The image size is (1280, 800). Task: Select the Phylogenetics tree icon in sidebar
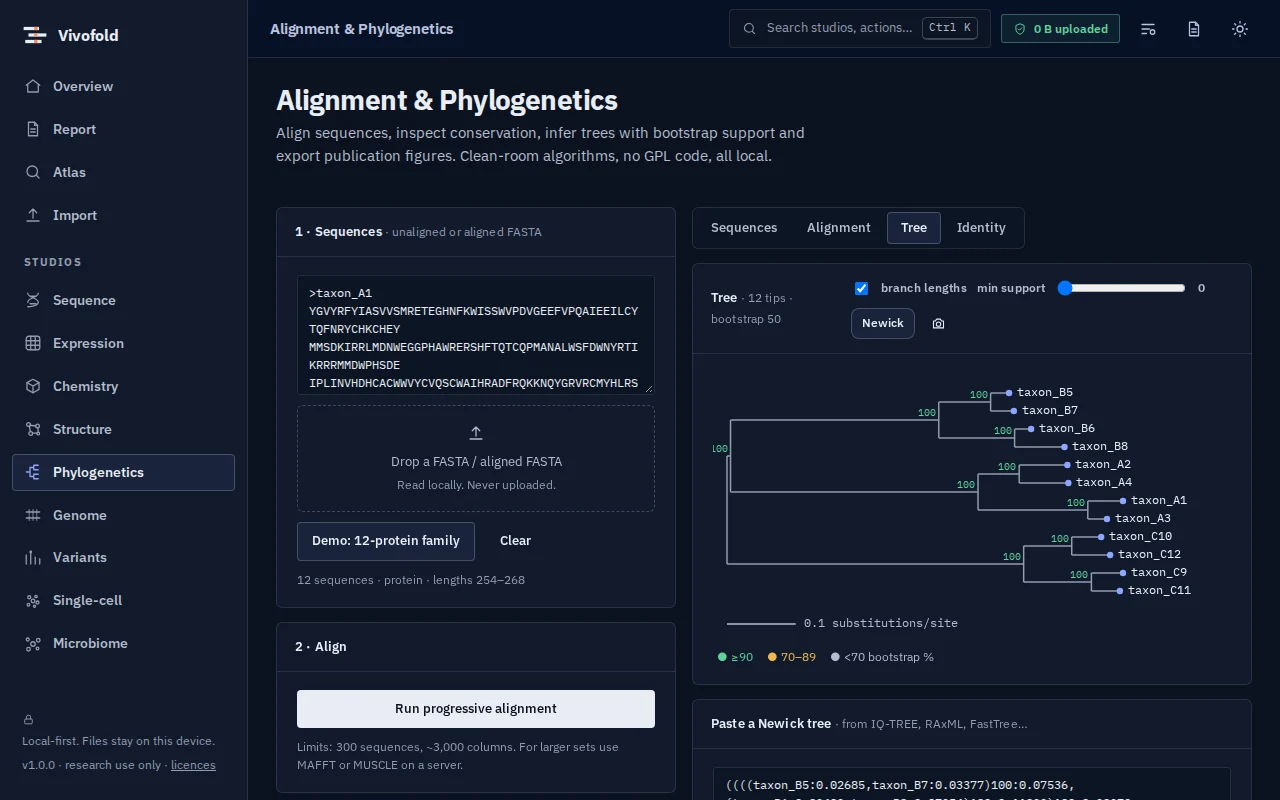point(33,472)
